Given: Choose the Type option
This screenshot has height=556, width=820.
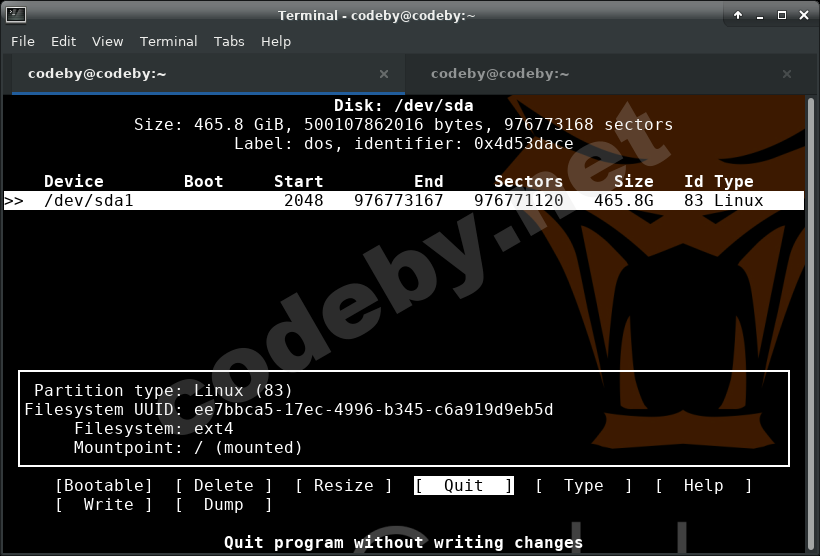Looking at the screenshot, I should click(584, 485).
